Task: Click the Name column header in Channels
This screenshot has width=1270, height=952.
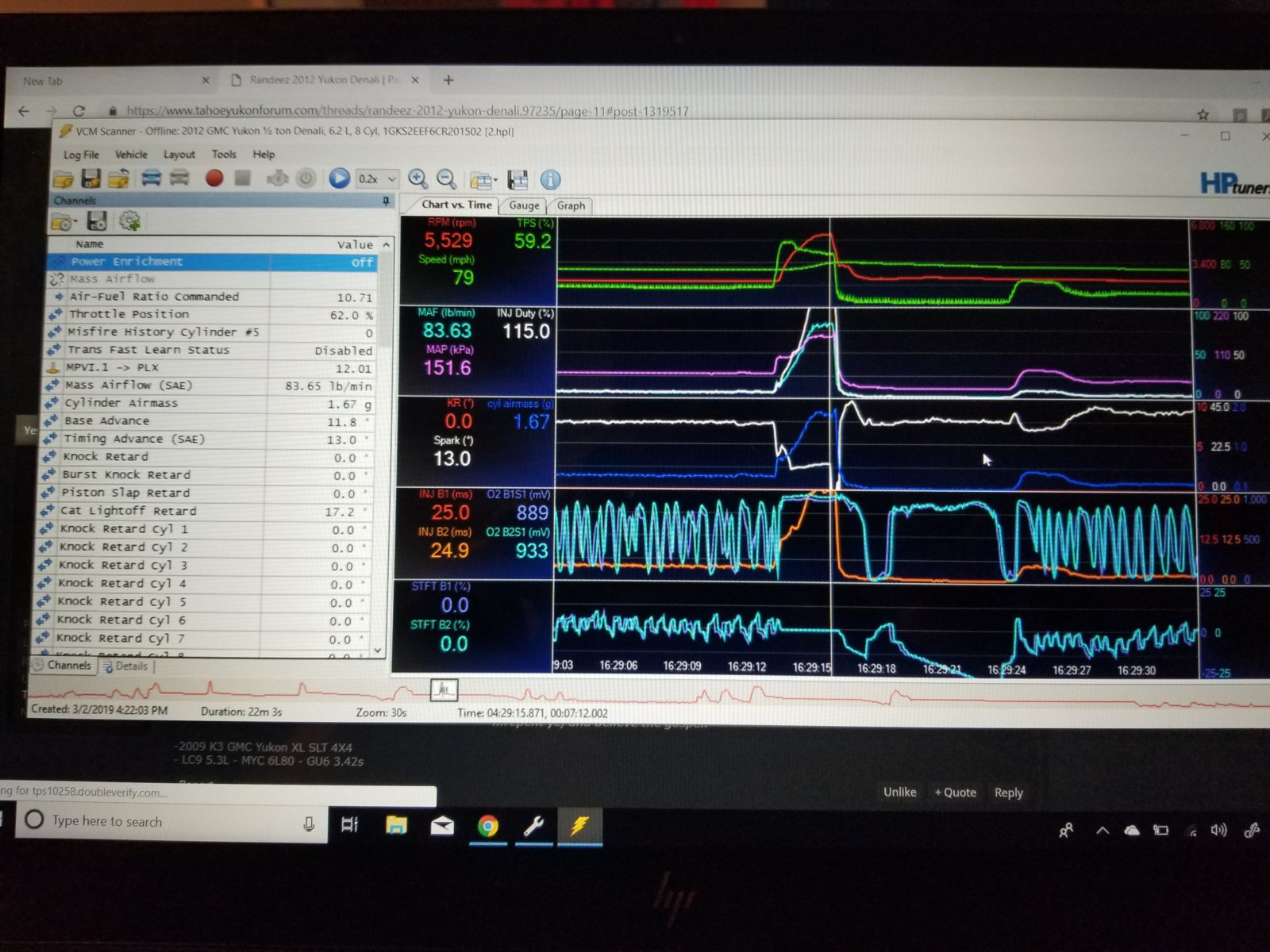Action: pyautogui.click(x=89, y=244)
